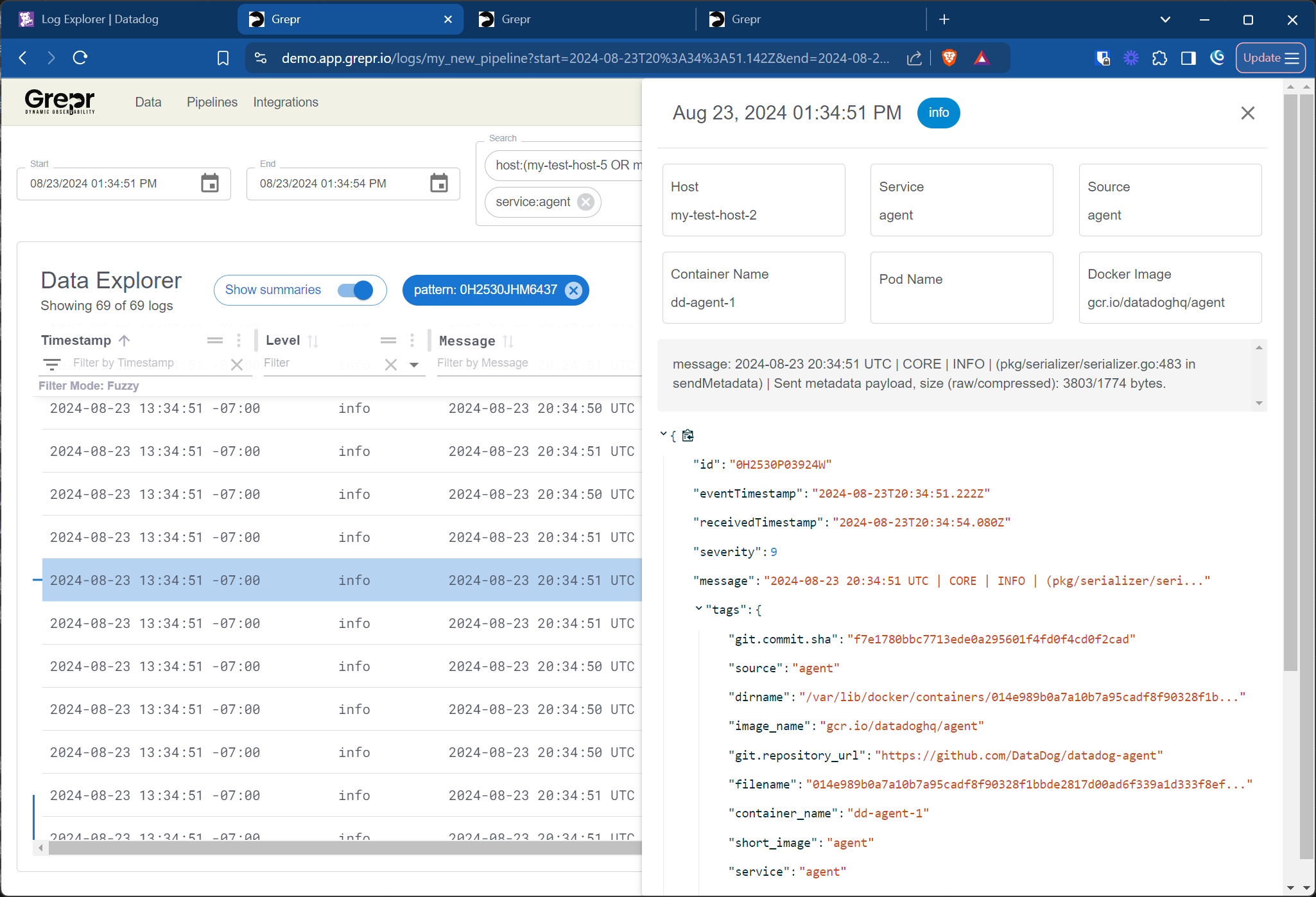The height and width of the screenshot is (897, 1316).
Task: Click the Container Name dd-agent-1 card
Action: pos(754,288)
